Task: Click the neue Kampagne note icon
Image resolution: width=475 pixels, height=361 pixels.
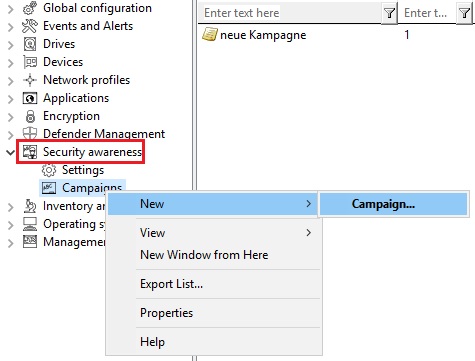Action: 210,35
